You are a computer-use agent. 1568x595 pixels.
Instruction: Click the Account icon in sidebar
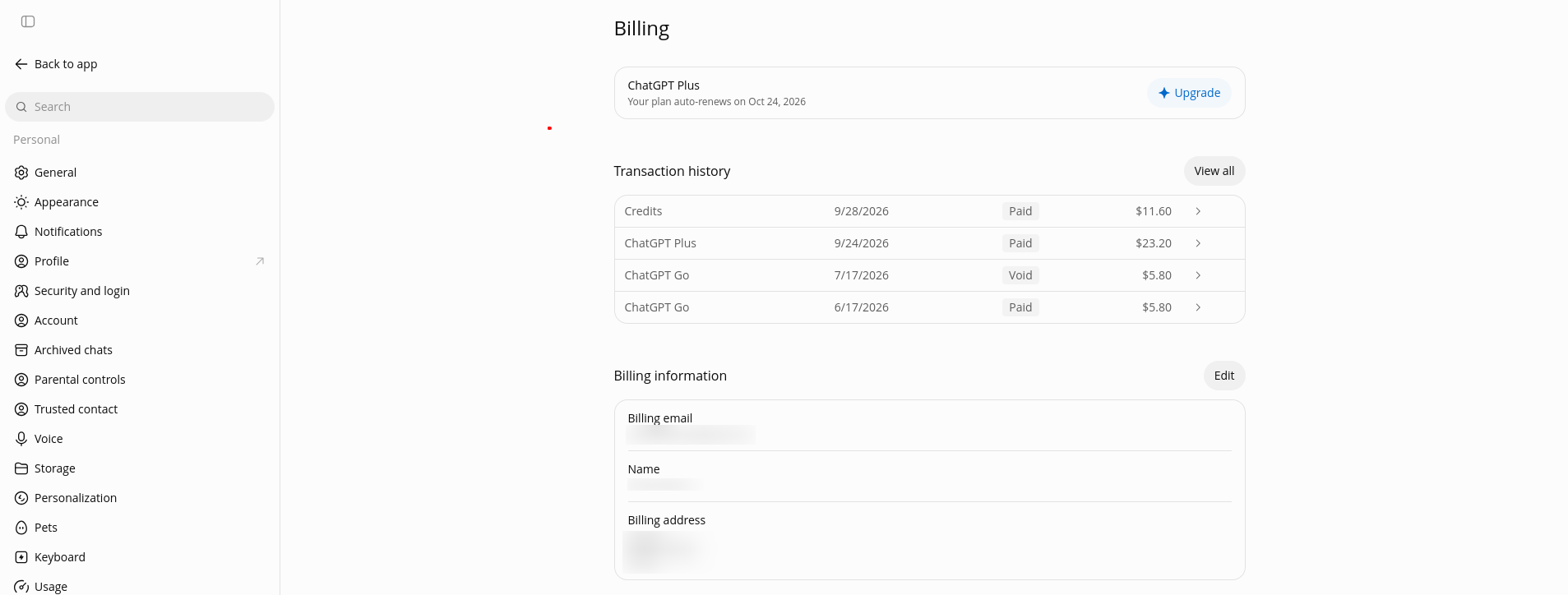pos(21,321)
